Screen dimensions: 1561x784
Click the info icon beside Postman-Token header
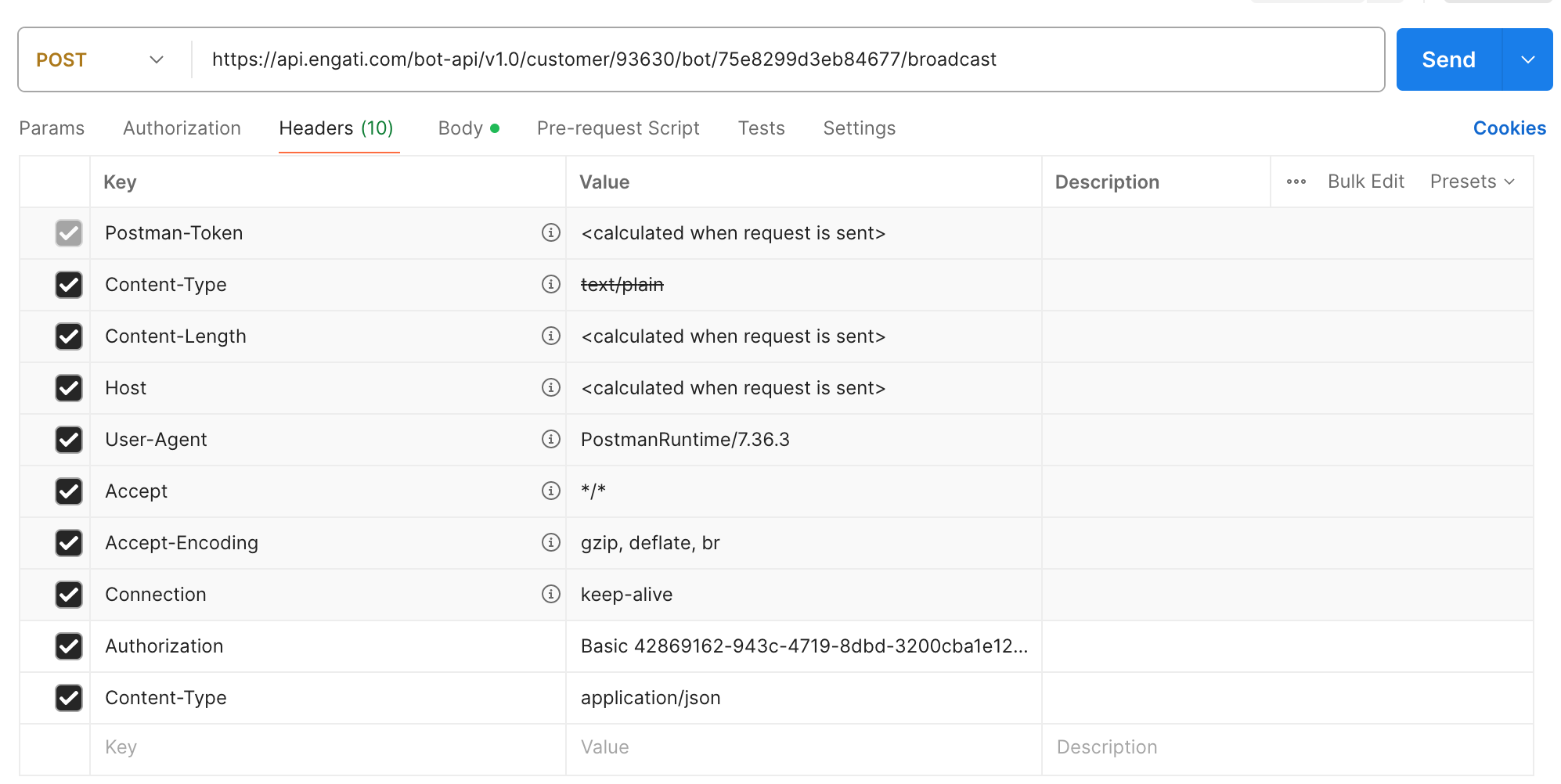point(551,232)
